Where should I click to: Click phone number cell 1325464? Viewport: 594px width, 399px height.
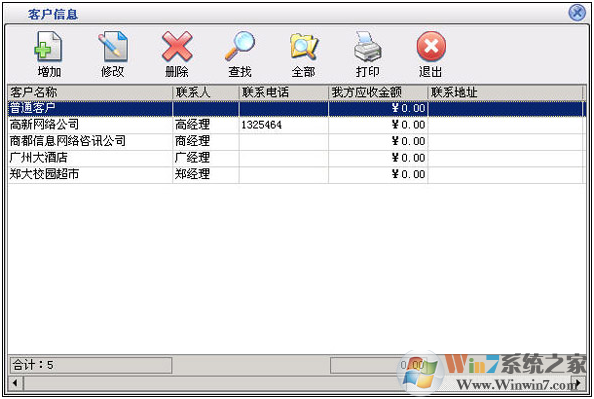click(284, 125)
